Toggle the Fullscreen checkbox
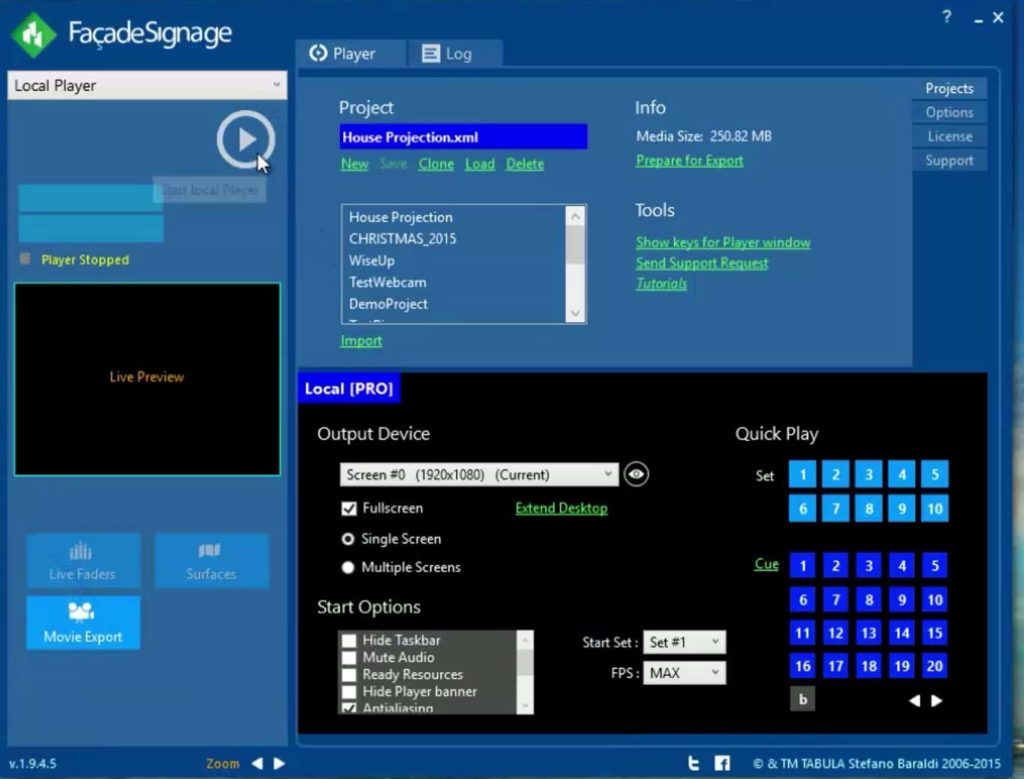 point(349,508)
